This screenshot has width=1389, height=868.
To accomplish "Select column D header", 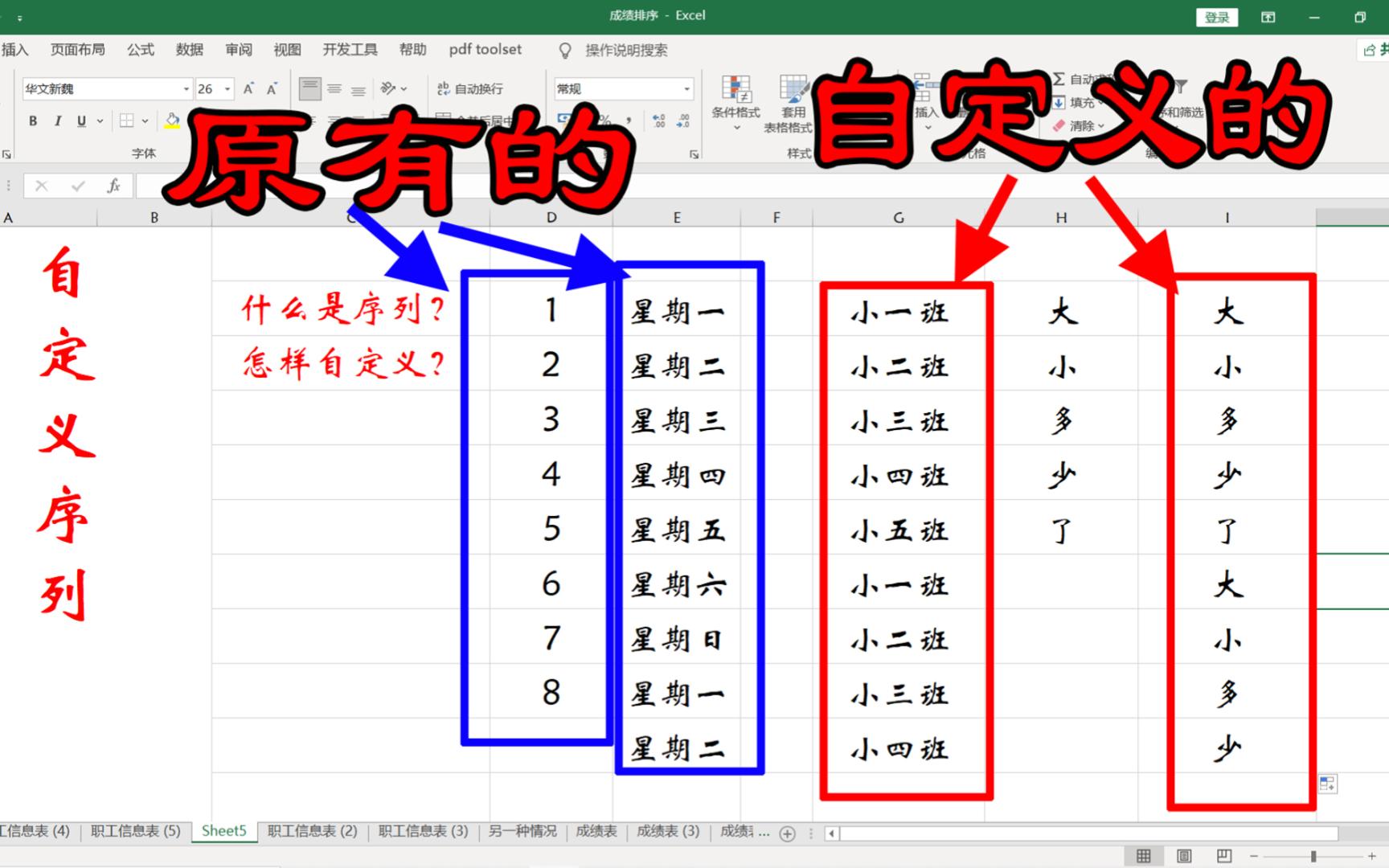I will coord(551,217).
